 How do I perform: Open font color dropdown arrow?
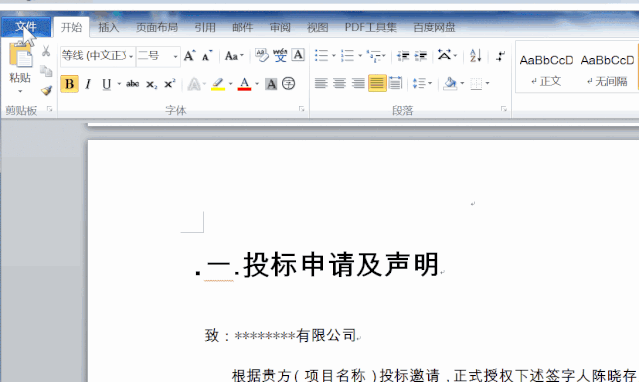point(257,84)
